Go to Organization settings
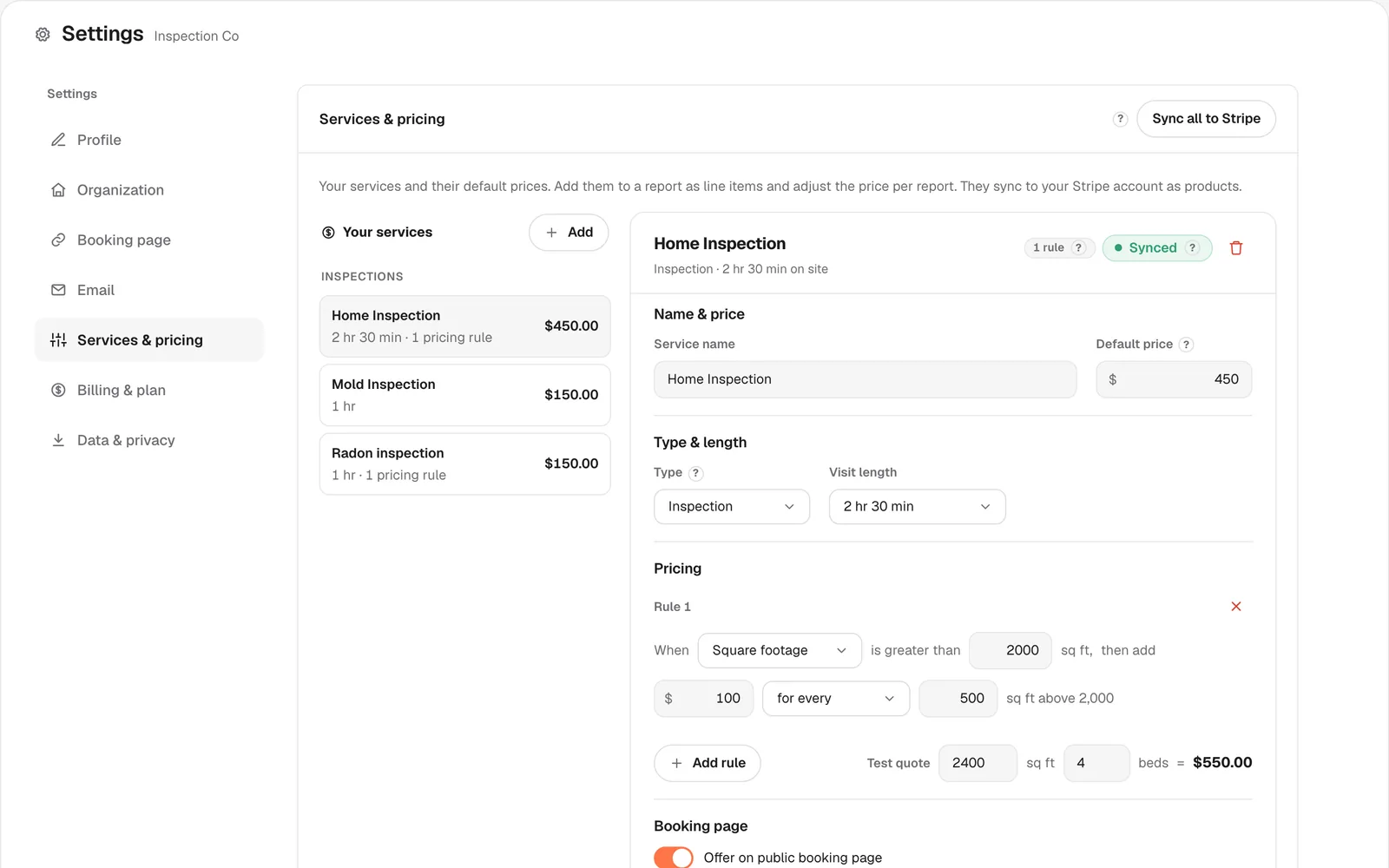 (x=148, y=190)
